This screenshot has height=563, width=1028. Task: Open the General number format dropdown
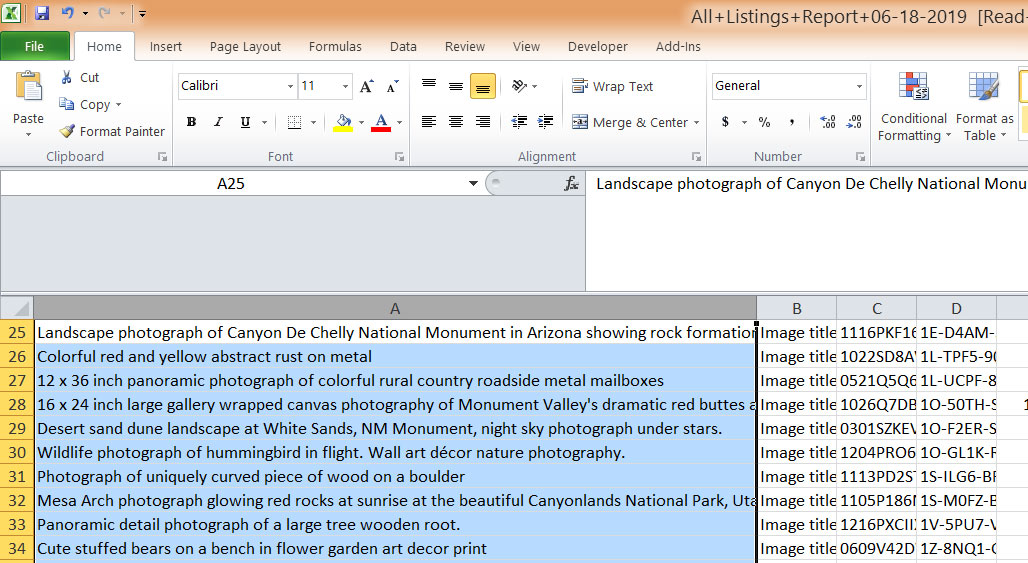(x=859, y=87)
